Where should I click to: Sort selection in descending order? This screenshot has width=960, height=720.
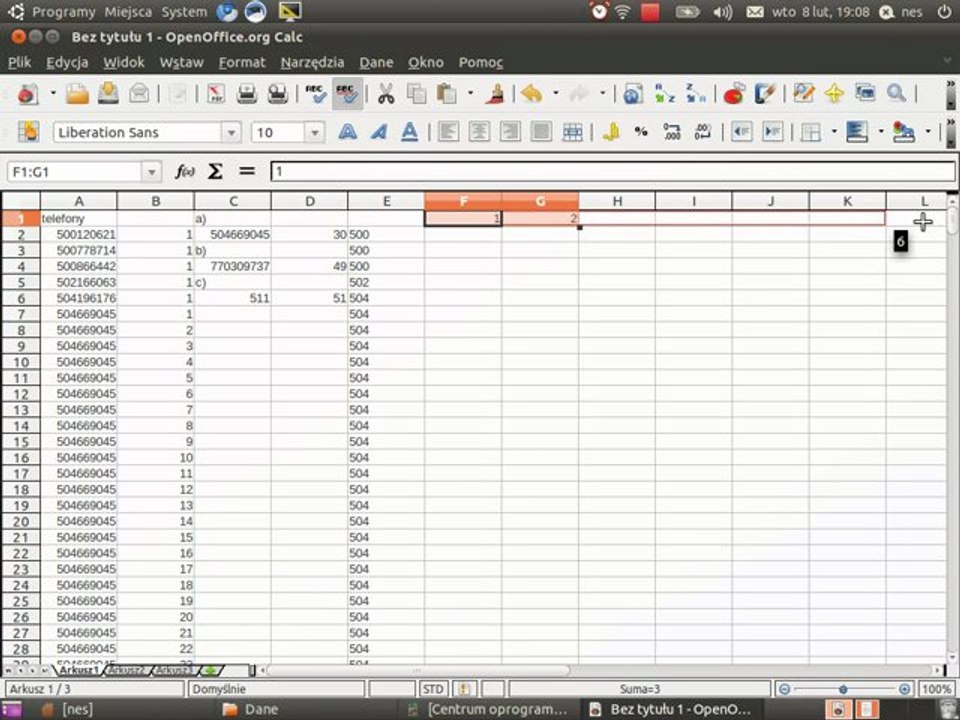[x=696, y=94]
